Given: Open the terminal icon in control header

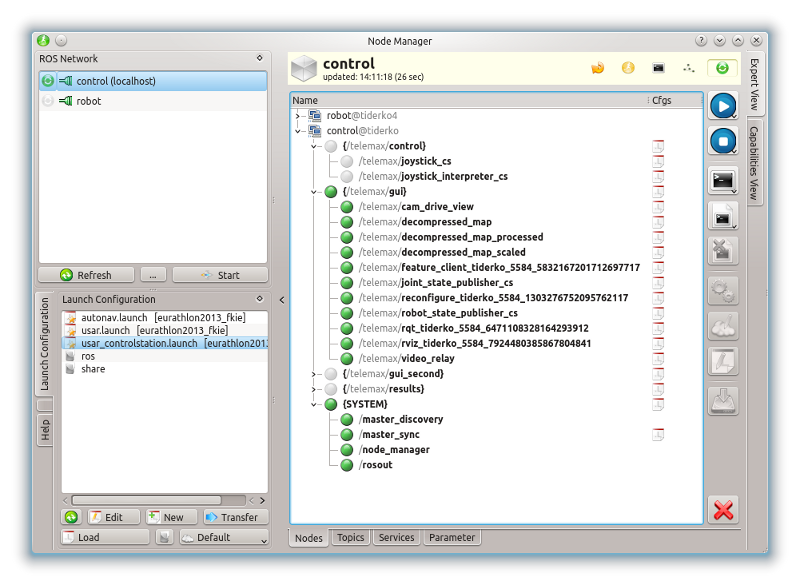Looking at the screenshot, I should point(658,68).
